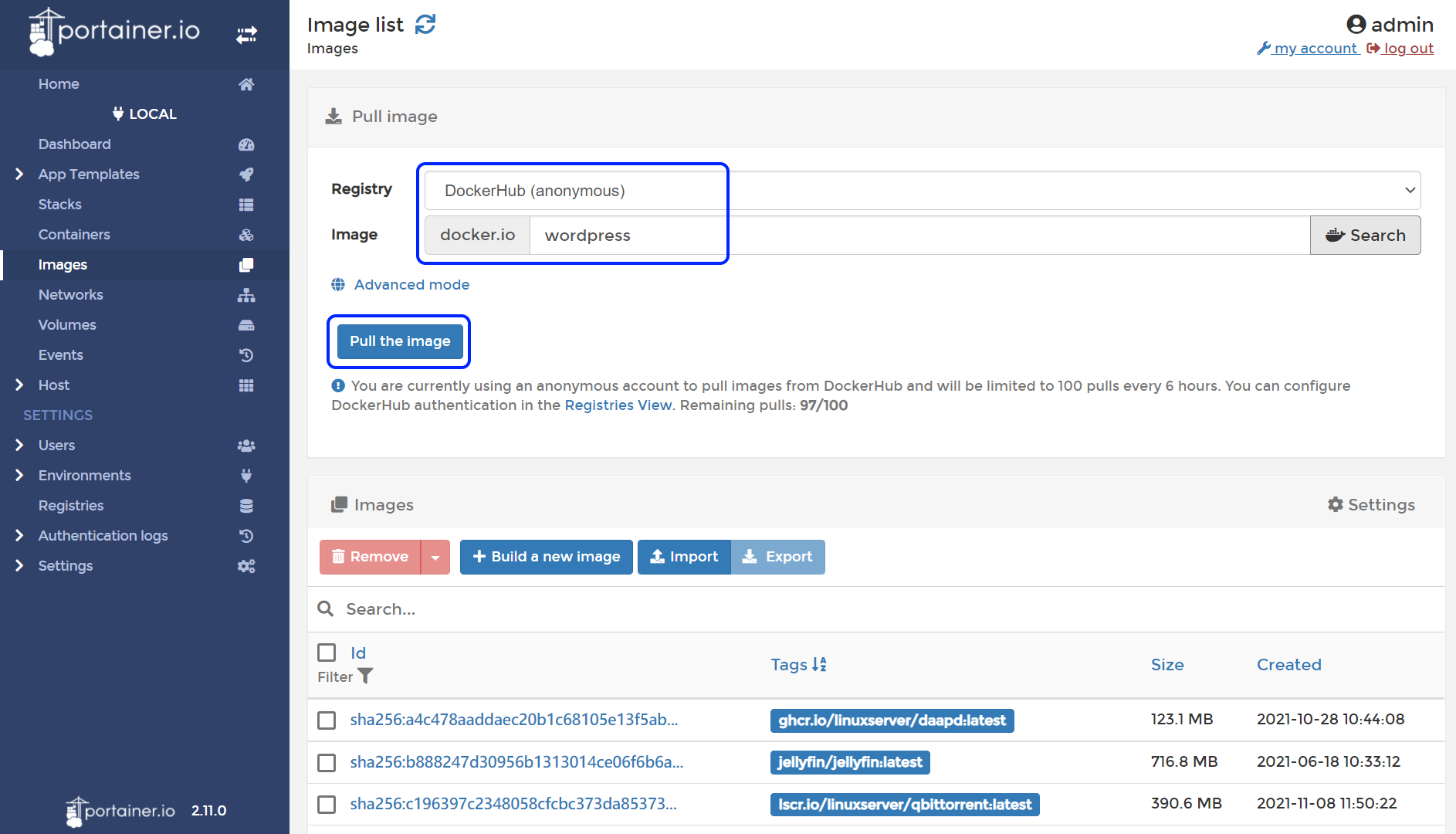1456x834 pixels.
Task: Click the Containers cubes icon in sidebar
Action: (246, 235)
